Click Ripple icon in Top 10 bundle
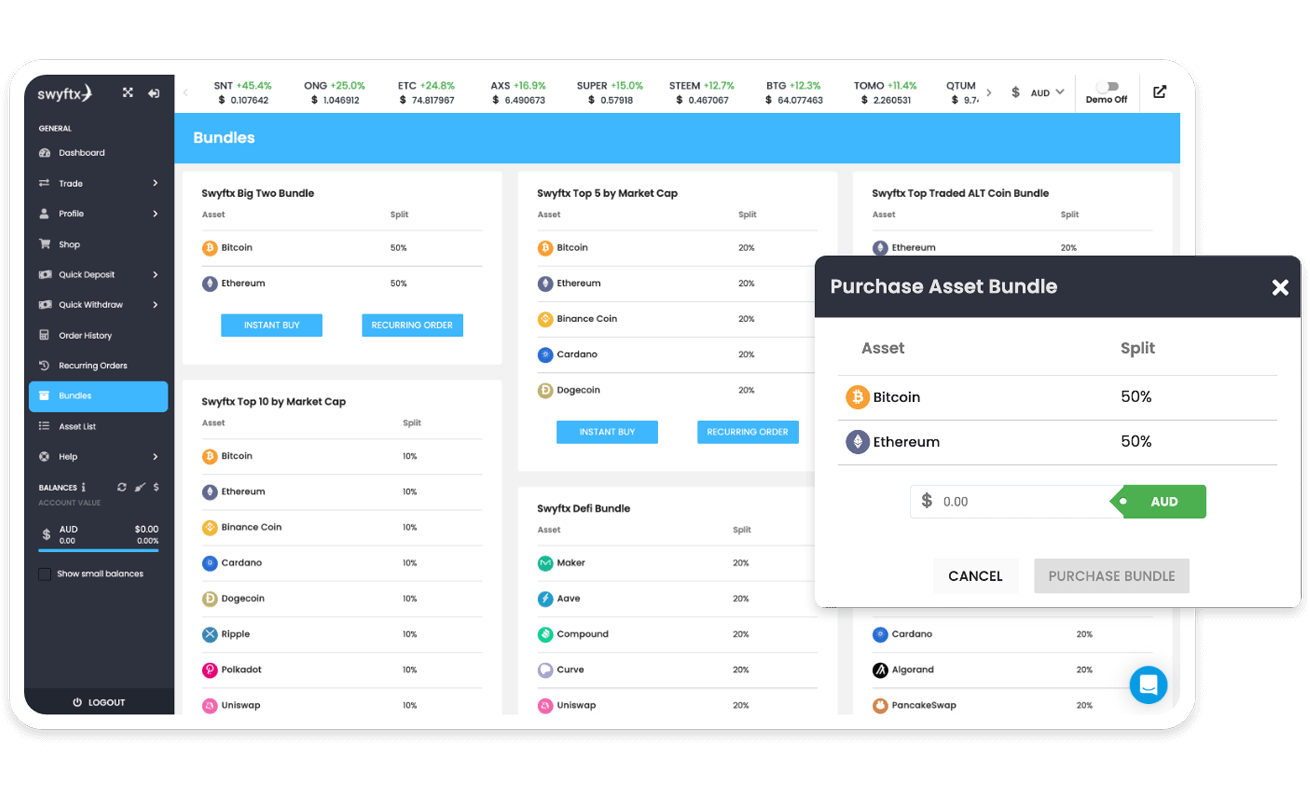This screenshot has height=800, width=1310. 210,635
